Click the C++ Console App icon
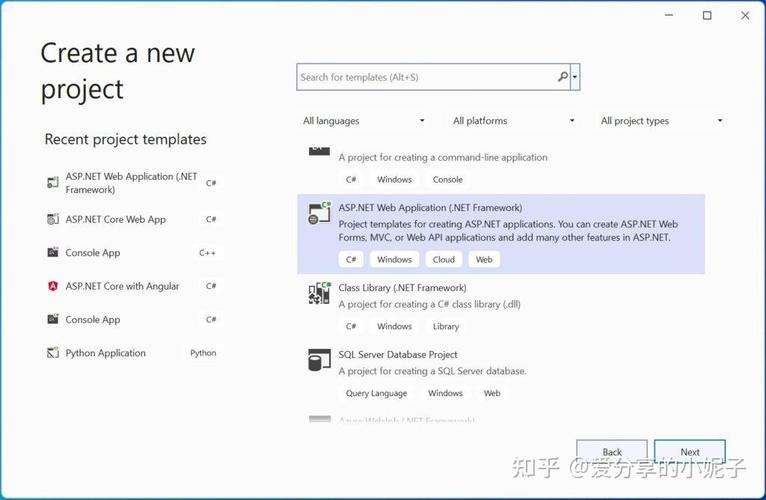The image size is (766, 500). [x=53, y=252]
